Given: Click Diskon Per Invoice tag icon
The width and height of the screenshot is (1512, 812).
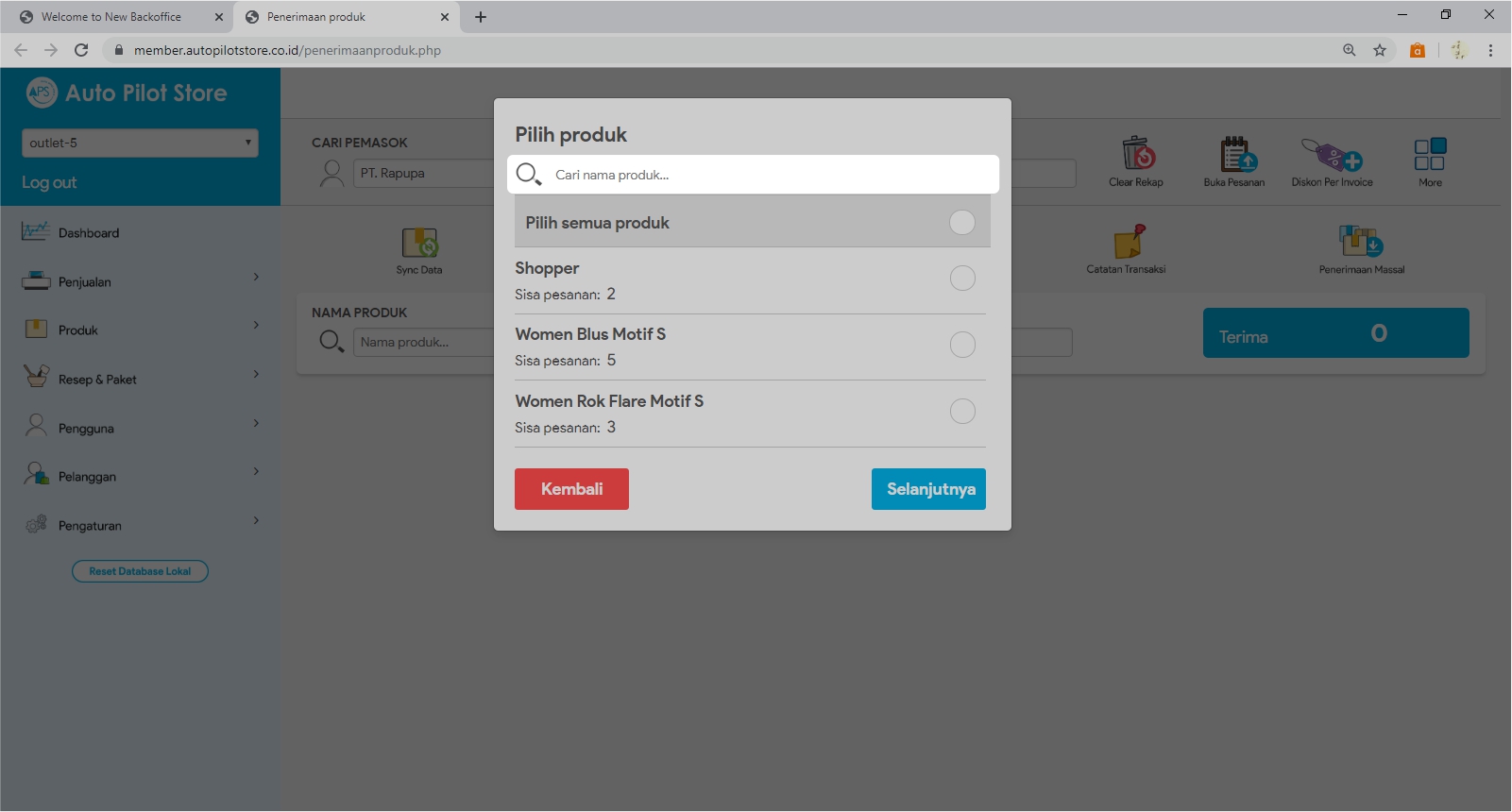Looking at the screenshot, I should (x=1332, y=153).
